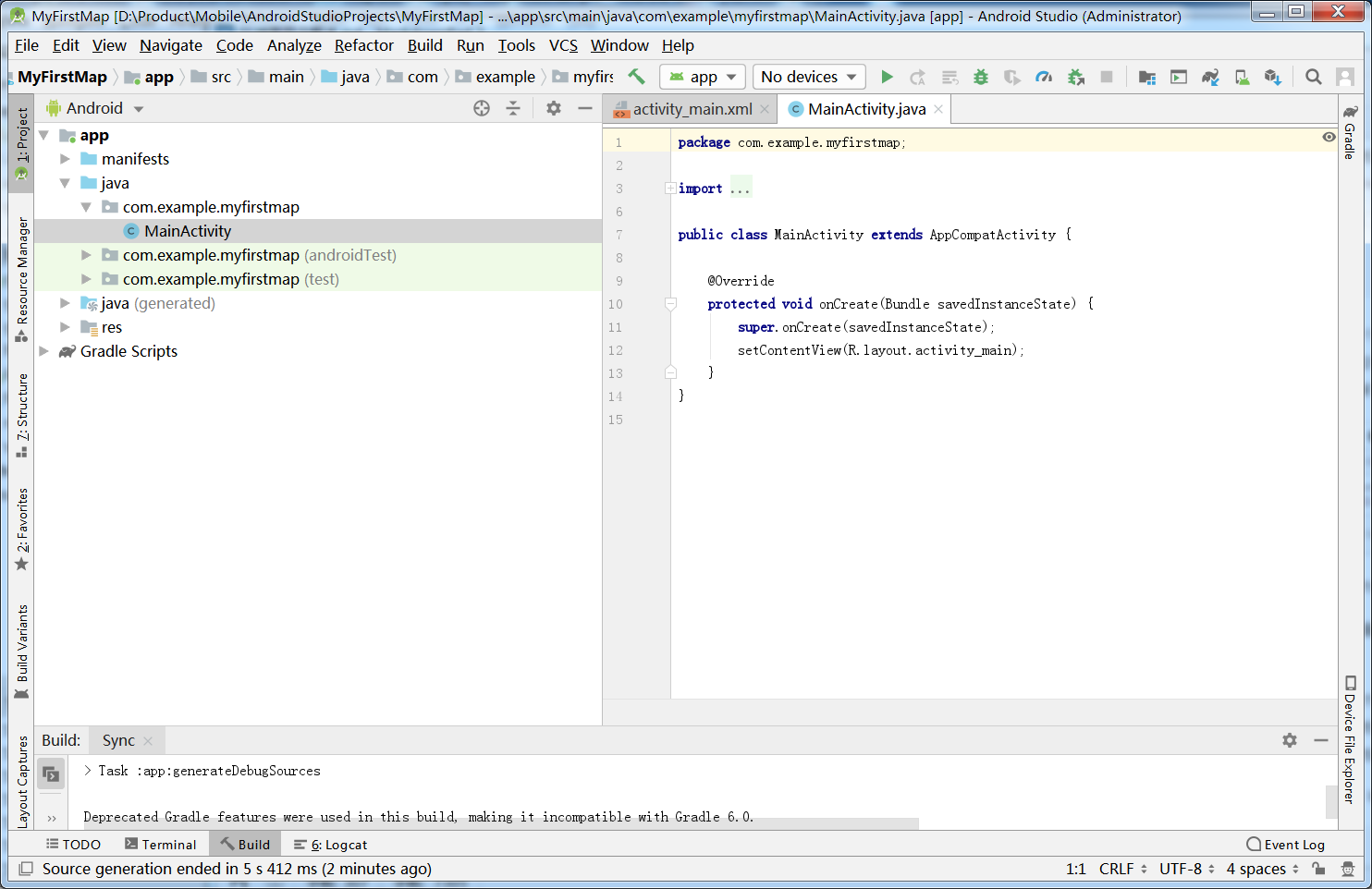
Task: Click the Stop square icon
Action: (1107, 77)
